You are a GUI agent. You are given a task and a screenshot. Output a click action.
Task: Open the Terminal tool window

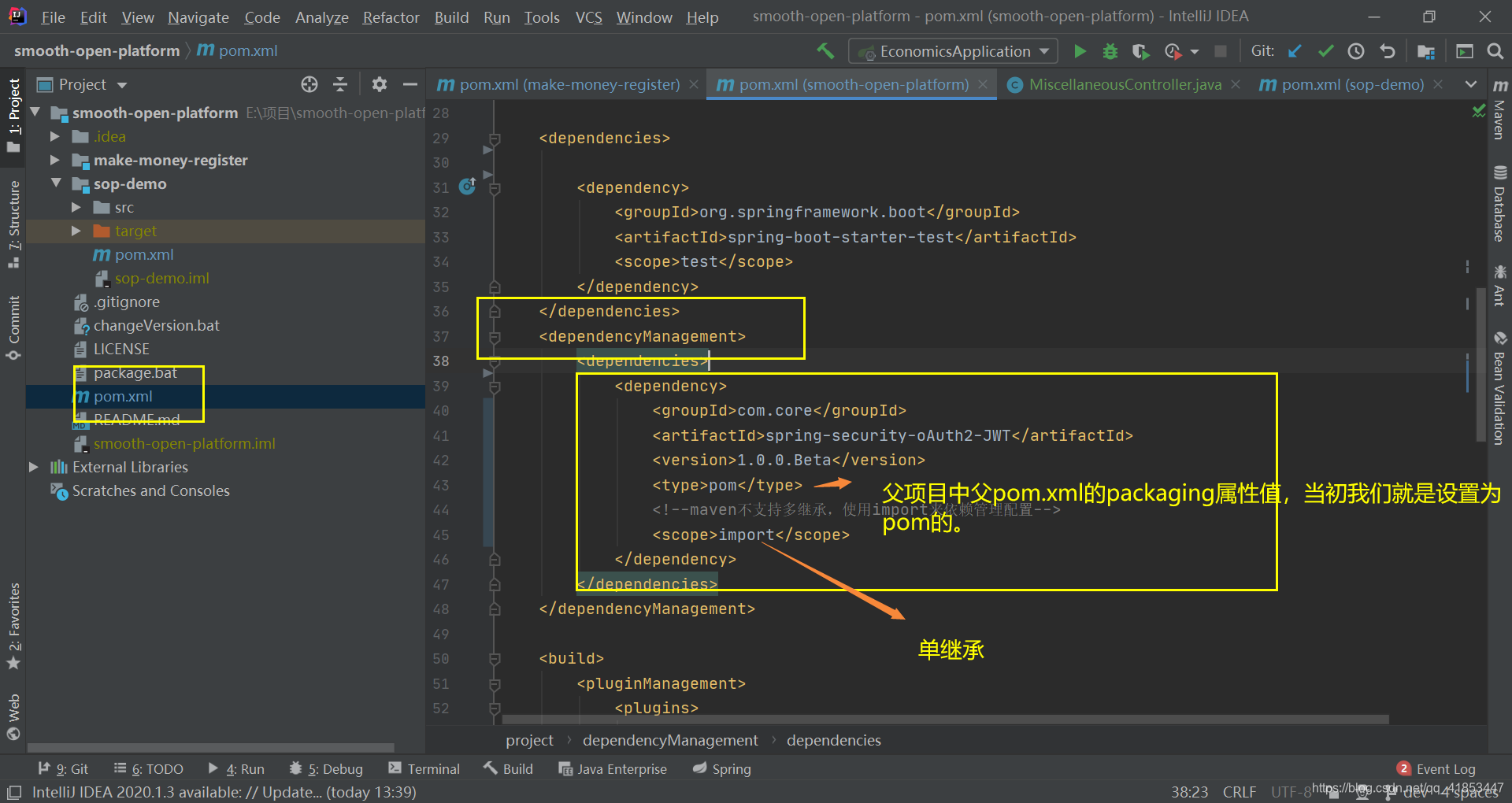pos(424,769)
